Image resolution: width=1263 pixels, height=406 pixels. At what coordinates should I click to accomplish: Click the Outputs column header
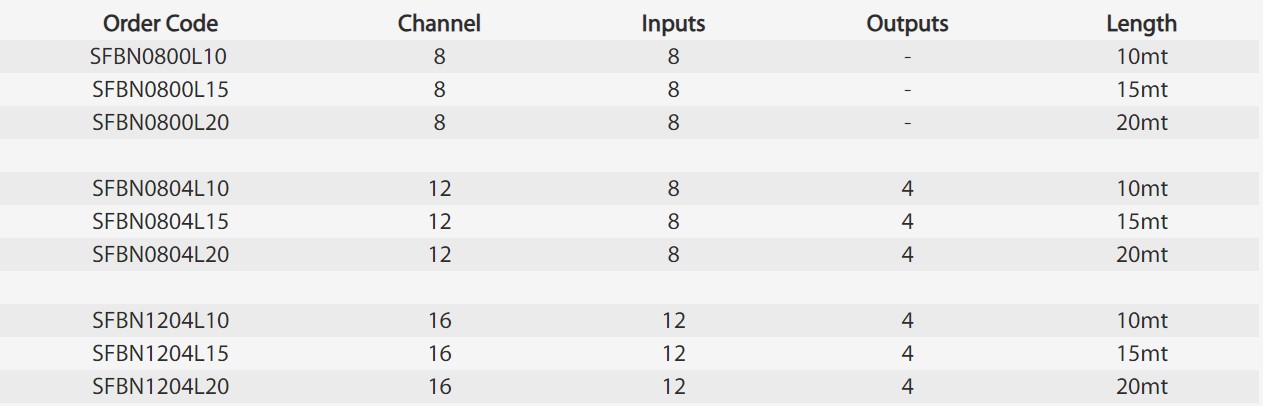[x=907, y=23]
